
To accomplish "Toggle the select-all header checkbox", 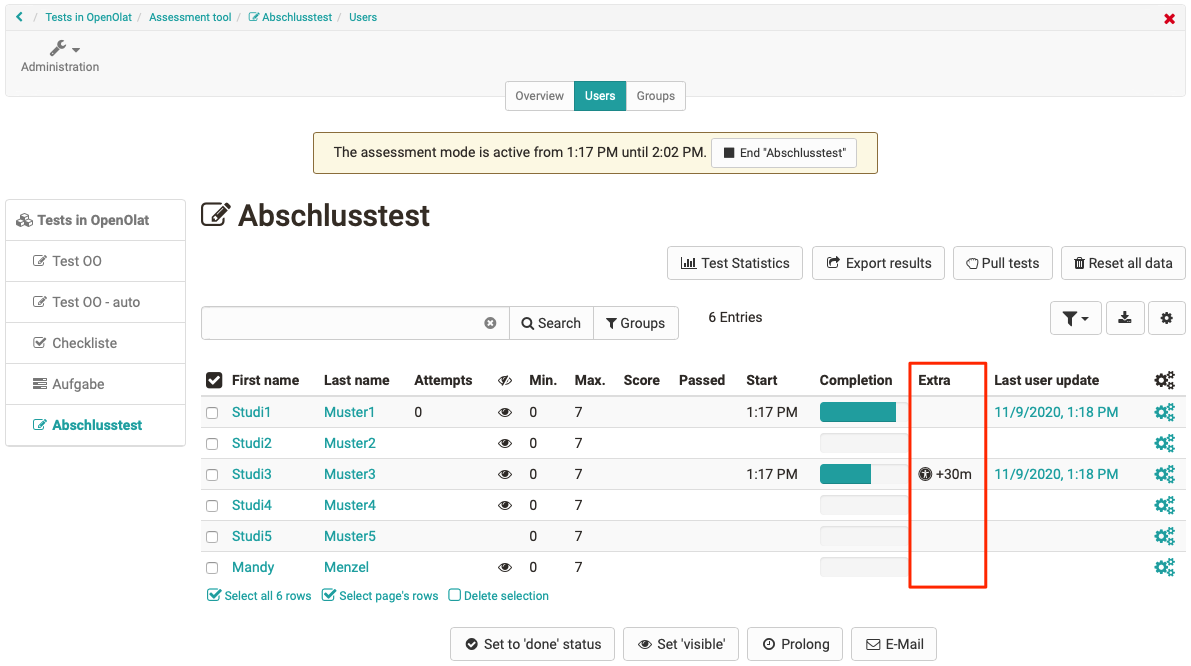I will (214, 380).
